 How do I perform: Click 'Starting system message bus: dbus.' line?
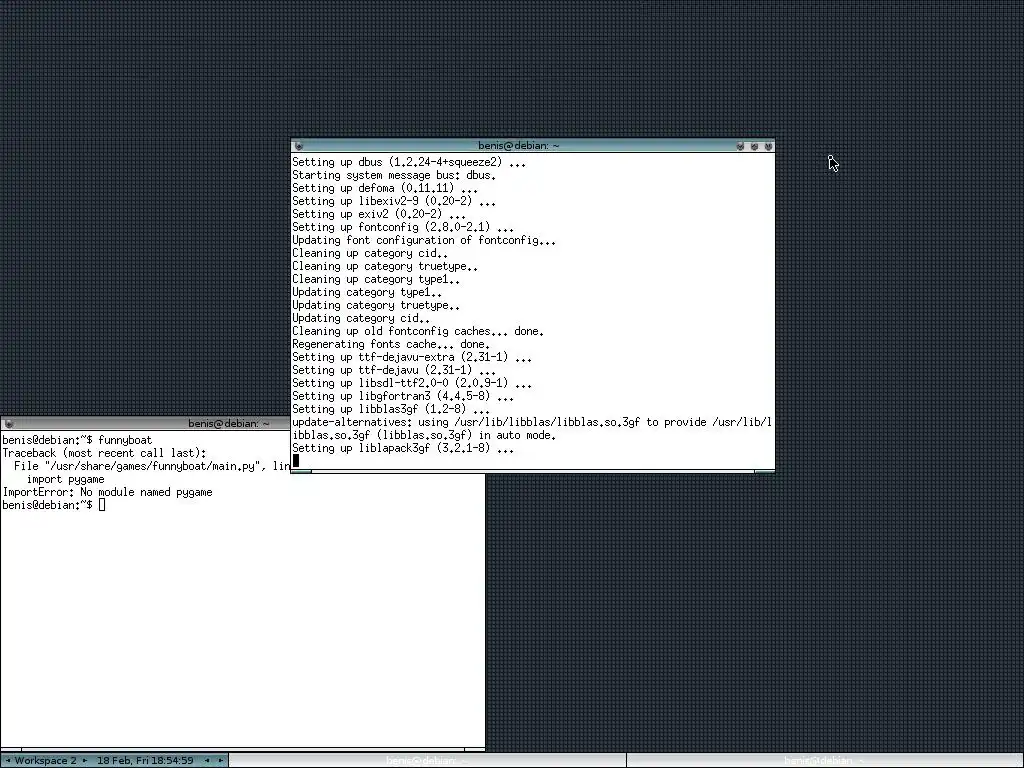pos(394,175)
